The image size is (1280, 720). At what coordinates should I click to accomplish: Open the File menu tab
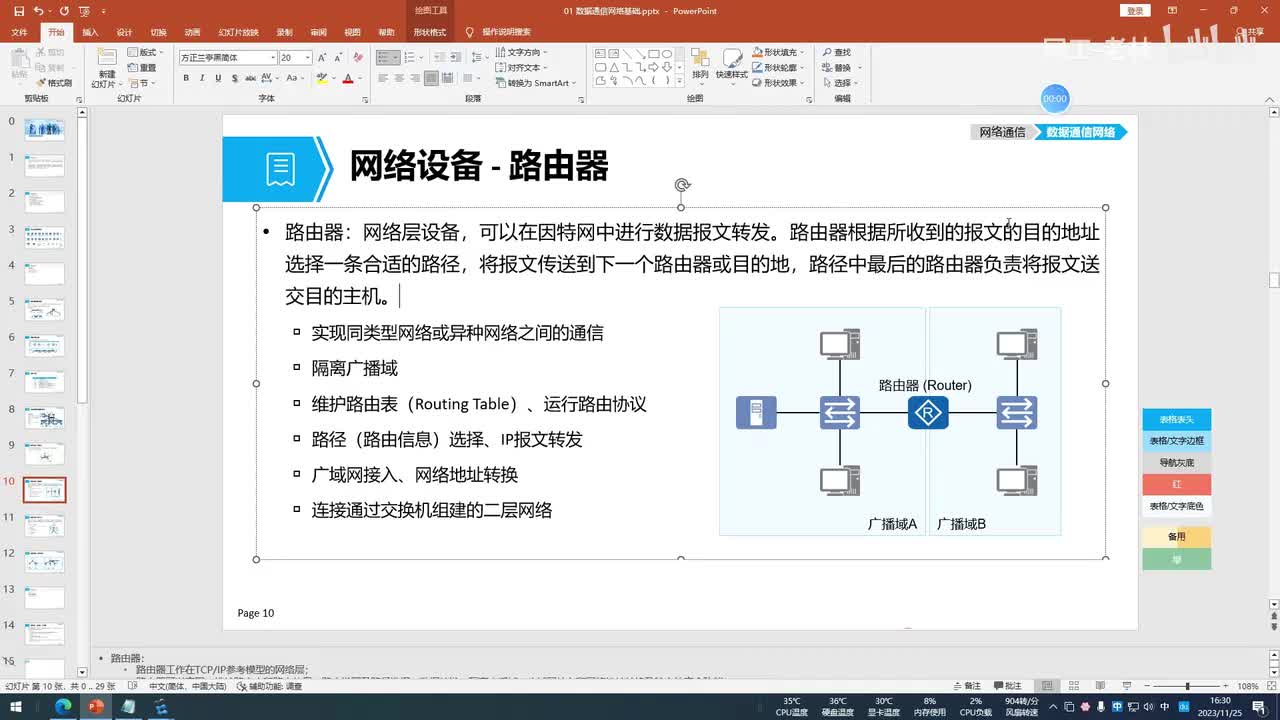(19, 32)
